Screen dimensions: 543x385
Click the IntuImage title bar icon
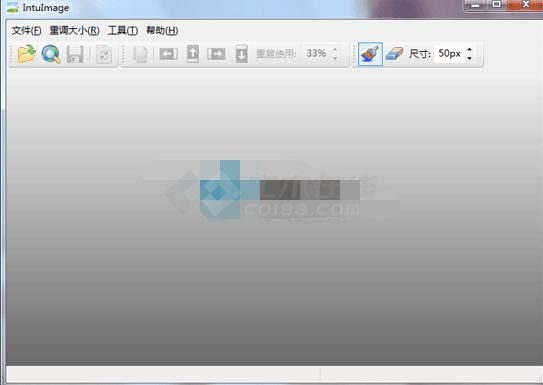[x=12, y=8]
